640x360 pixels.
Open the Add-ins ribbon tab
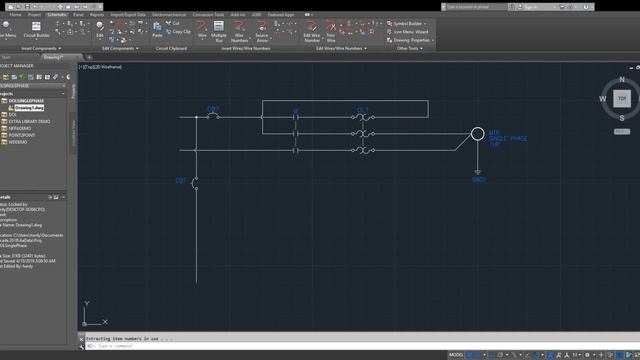point(238,15)
